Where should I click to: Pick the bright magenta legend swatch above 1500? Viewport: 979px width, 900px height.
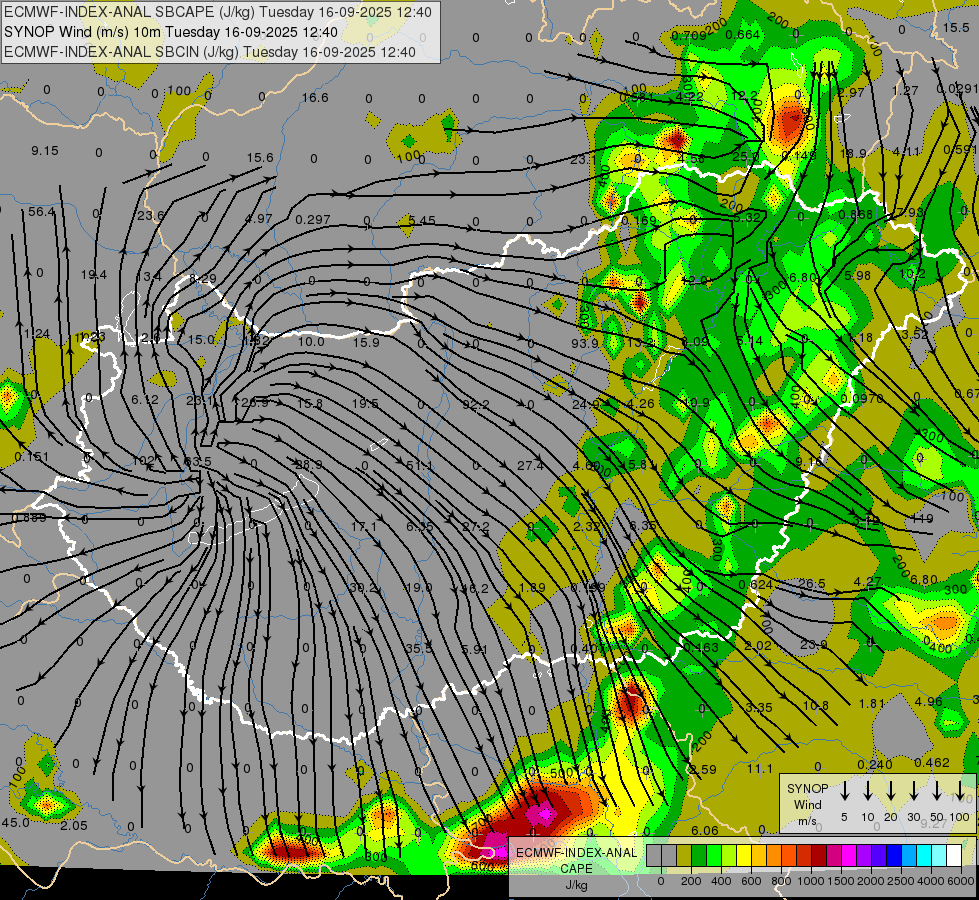(x=849, y=856)
